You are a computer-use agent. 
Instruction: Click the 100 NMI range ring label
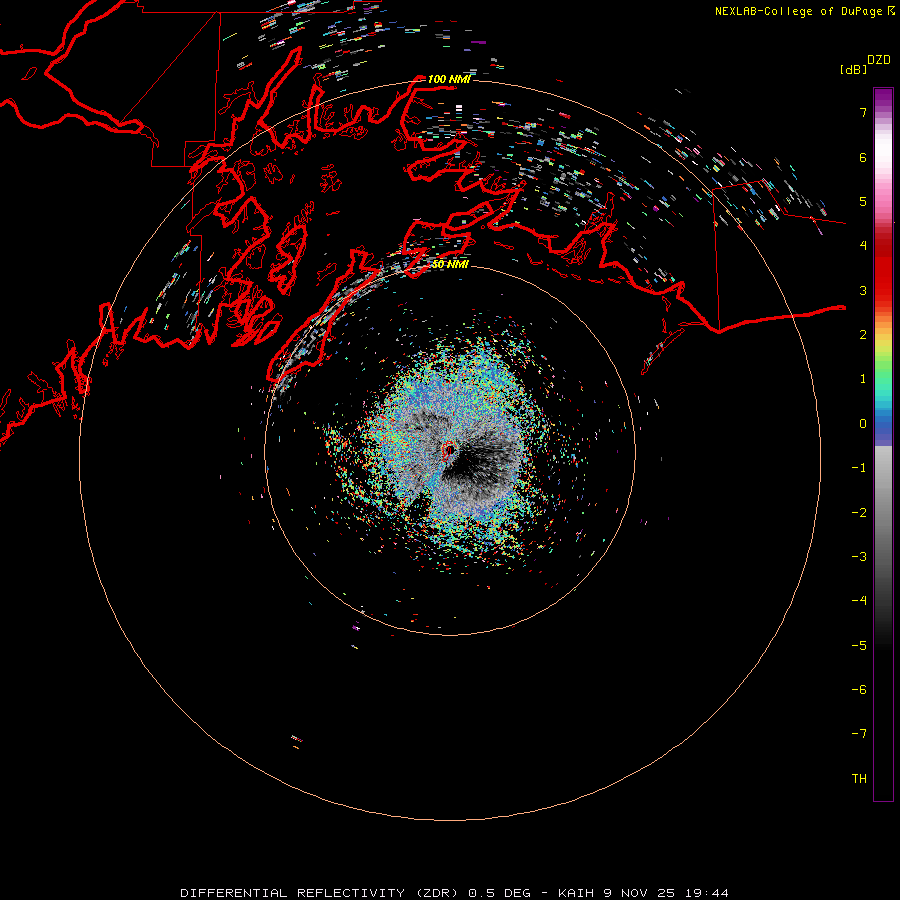[x=449, y=79]
